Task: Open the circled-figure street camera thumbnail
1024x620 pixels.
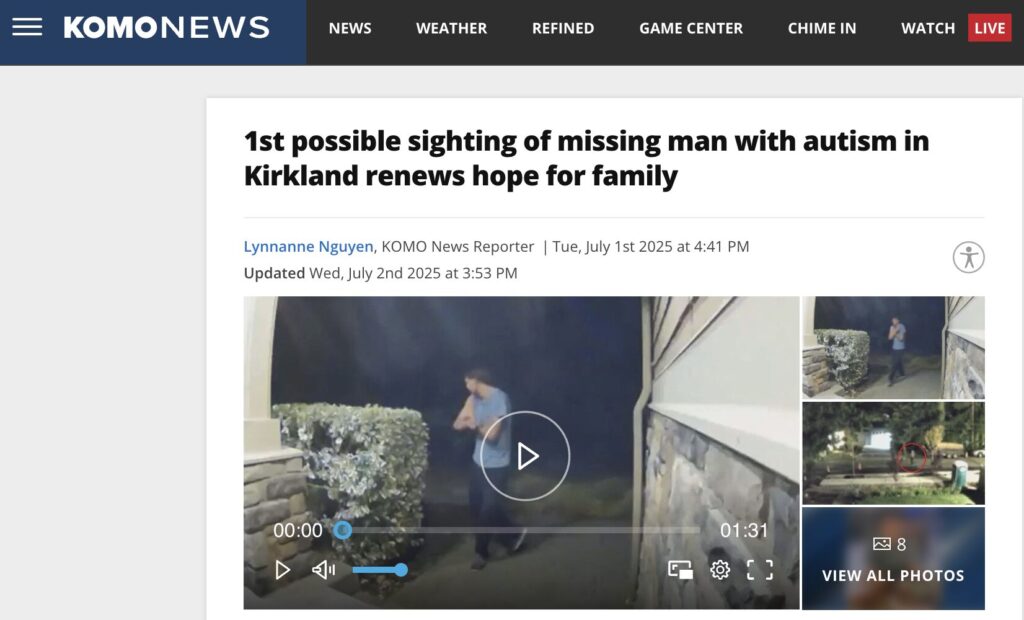Action: point(893,453)
